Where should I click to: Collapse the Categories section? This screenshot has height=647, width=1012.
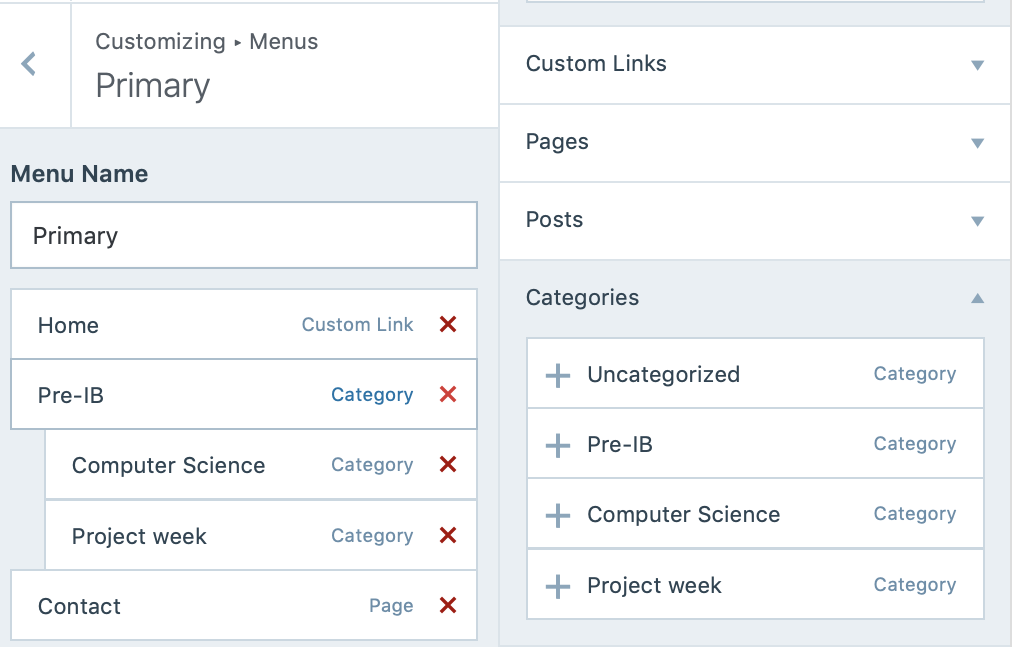click(977, 298)
